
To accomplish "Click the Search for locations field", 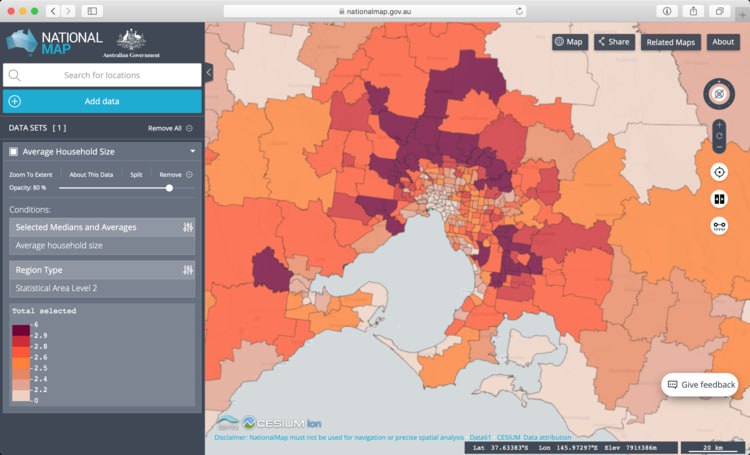I will pyautogui.click(x=102, y=75).
